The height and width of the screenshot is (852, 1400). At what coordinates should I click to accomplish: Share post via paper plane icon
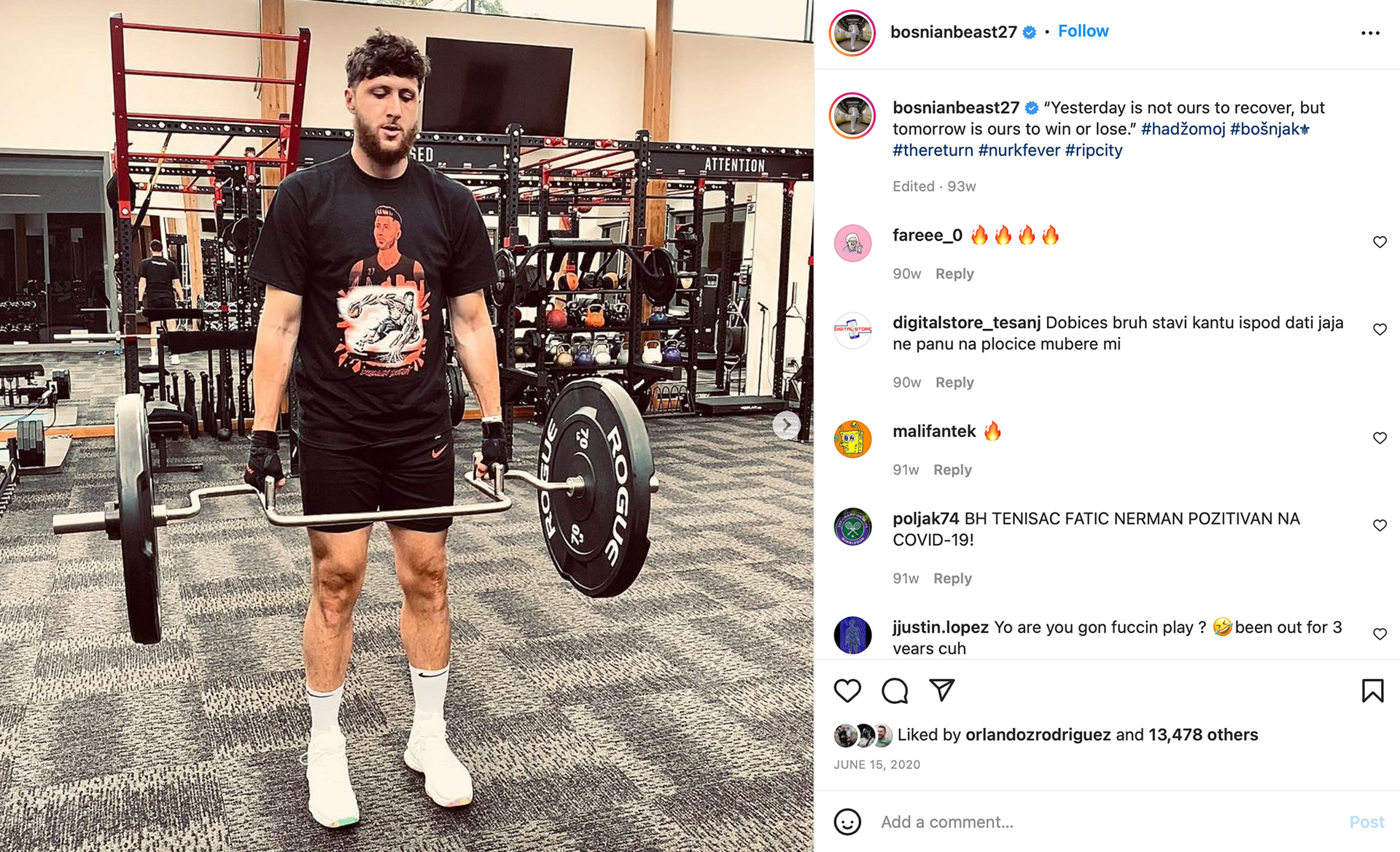[941, 689]
